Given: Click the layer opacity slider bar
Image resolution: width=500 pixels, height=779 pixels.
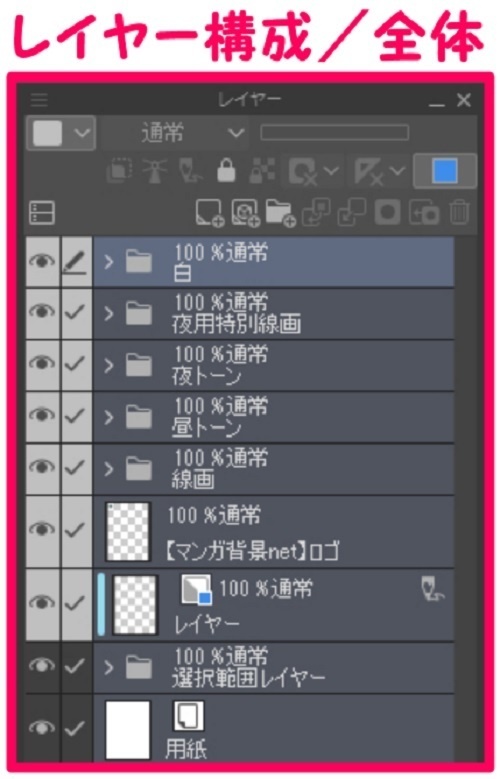Looking at the screenshot, I should tap(334, 133).
